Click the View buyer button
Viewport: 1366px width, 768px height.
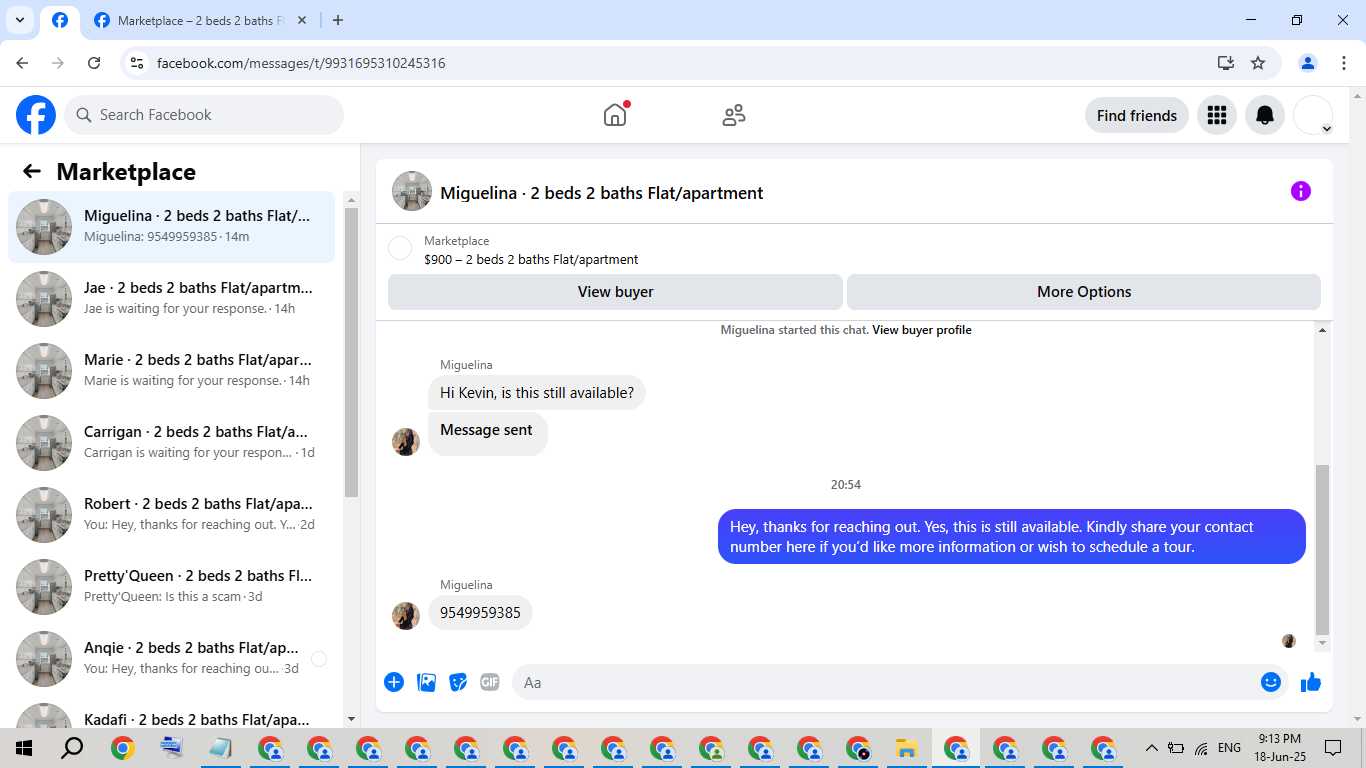615,292
